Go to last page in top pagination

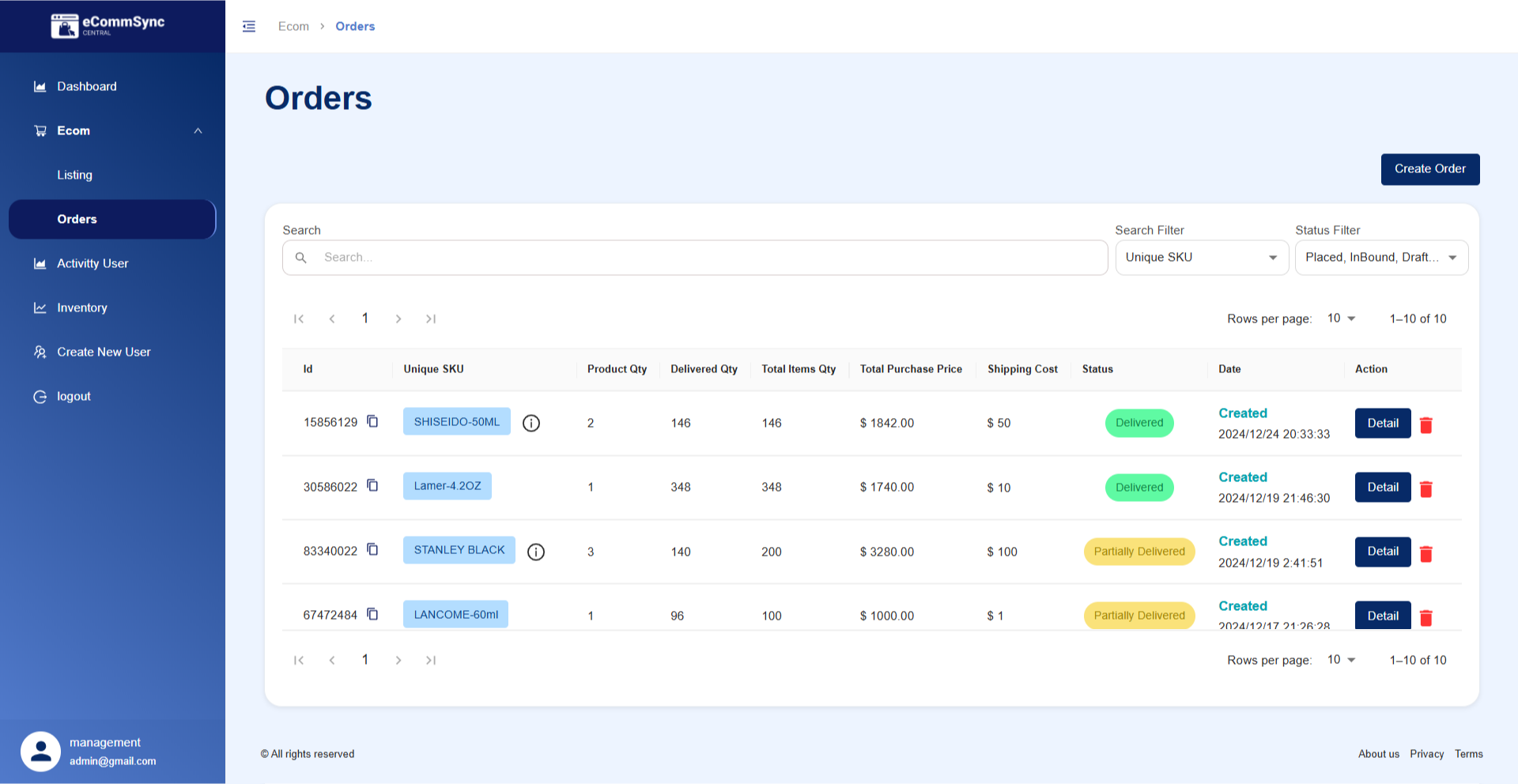(x=431, y=318)
